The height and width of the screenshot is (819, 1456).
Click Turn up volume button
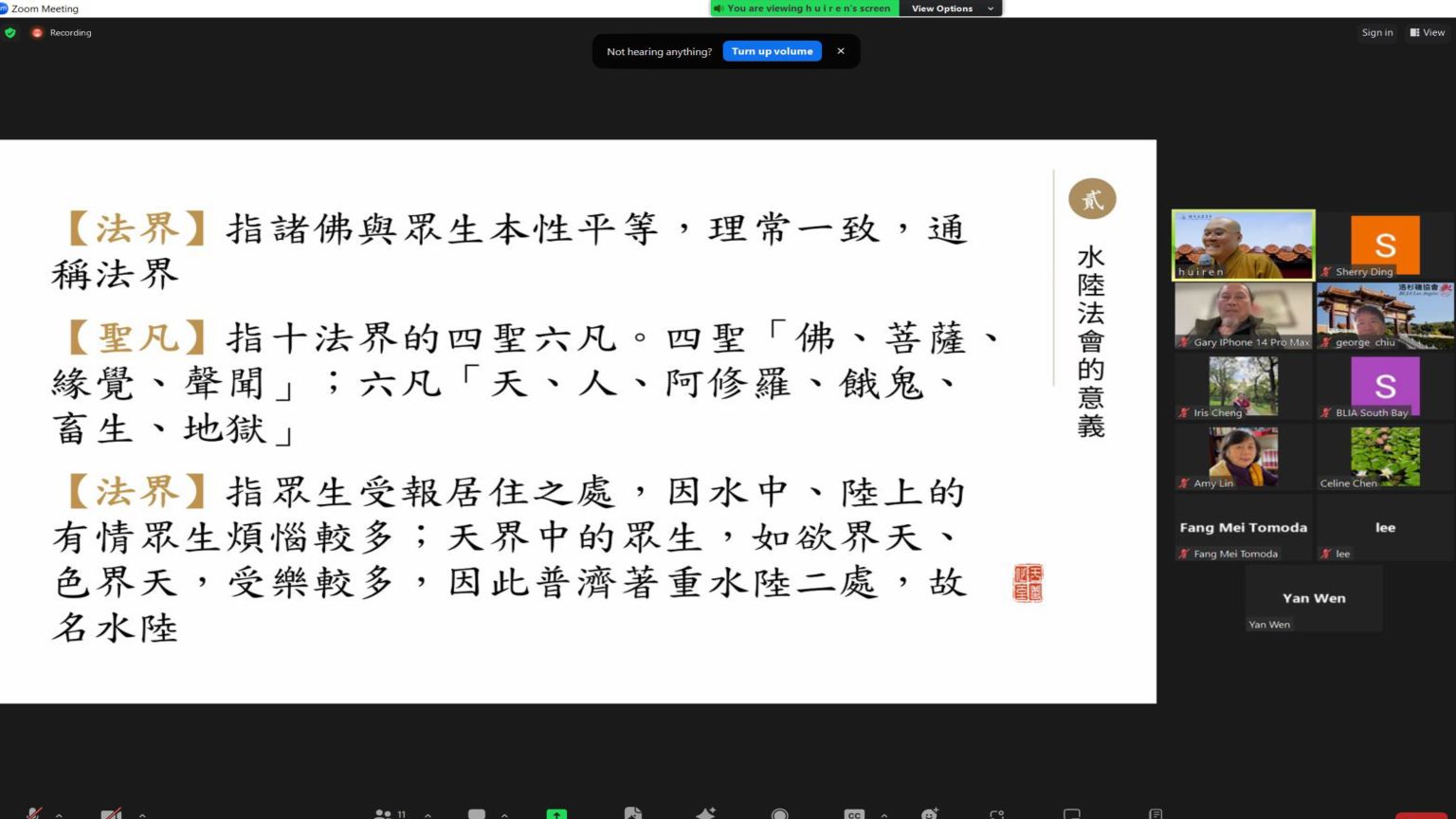tap(772, 50)
